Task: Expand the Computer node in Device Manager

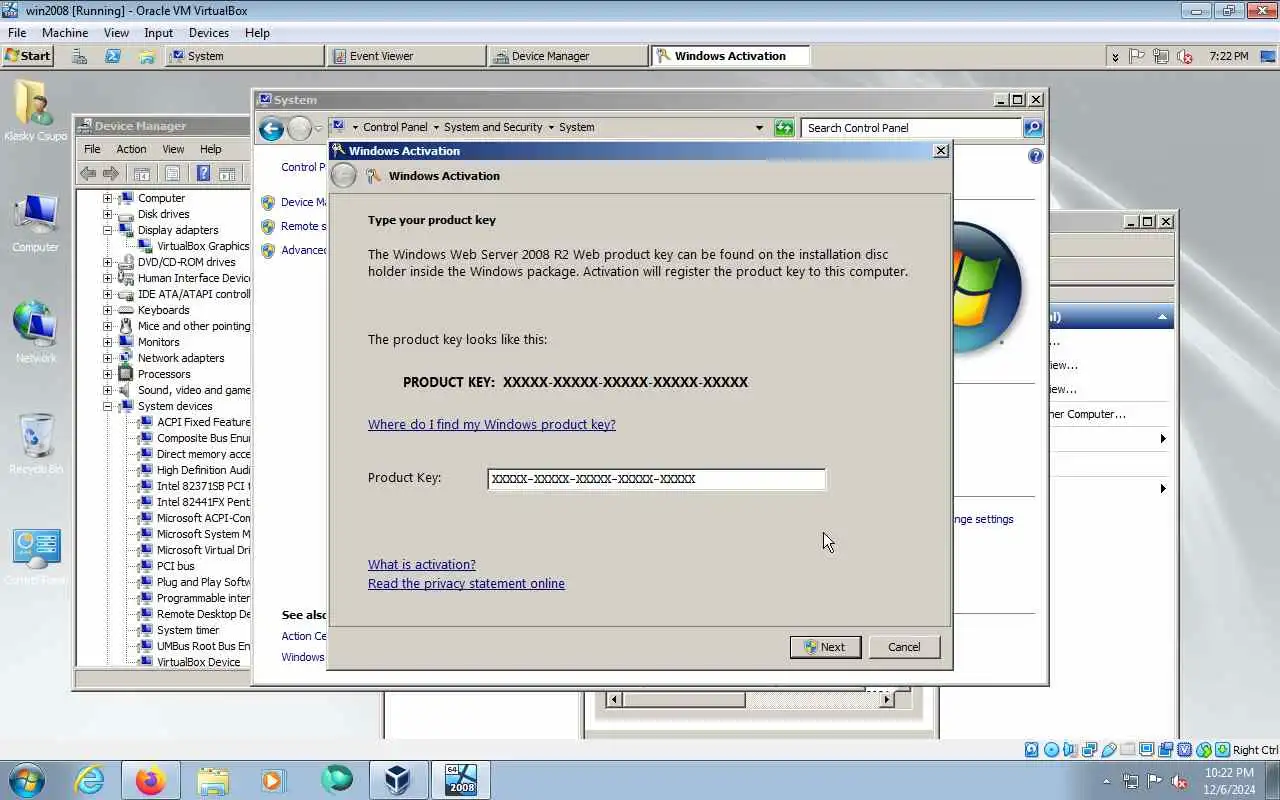Action: point(108,198)
